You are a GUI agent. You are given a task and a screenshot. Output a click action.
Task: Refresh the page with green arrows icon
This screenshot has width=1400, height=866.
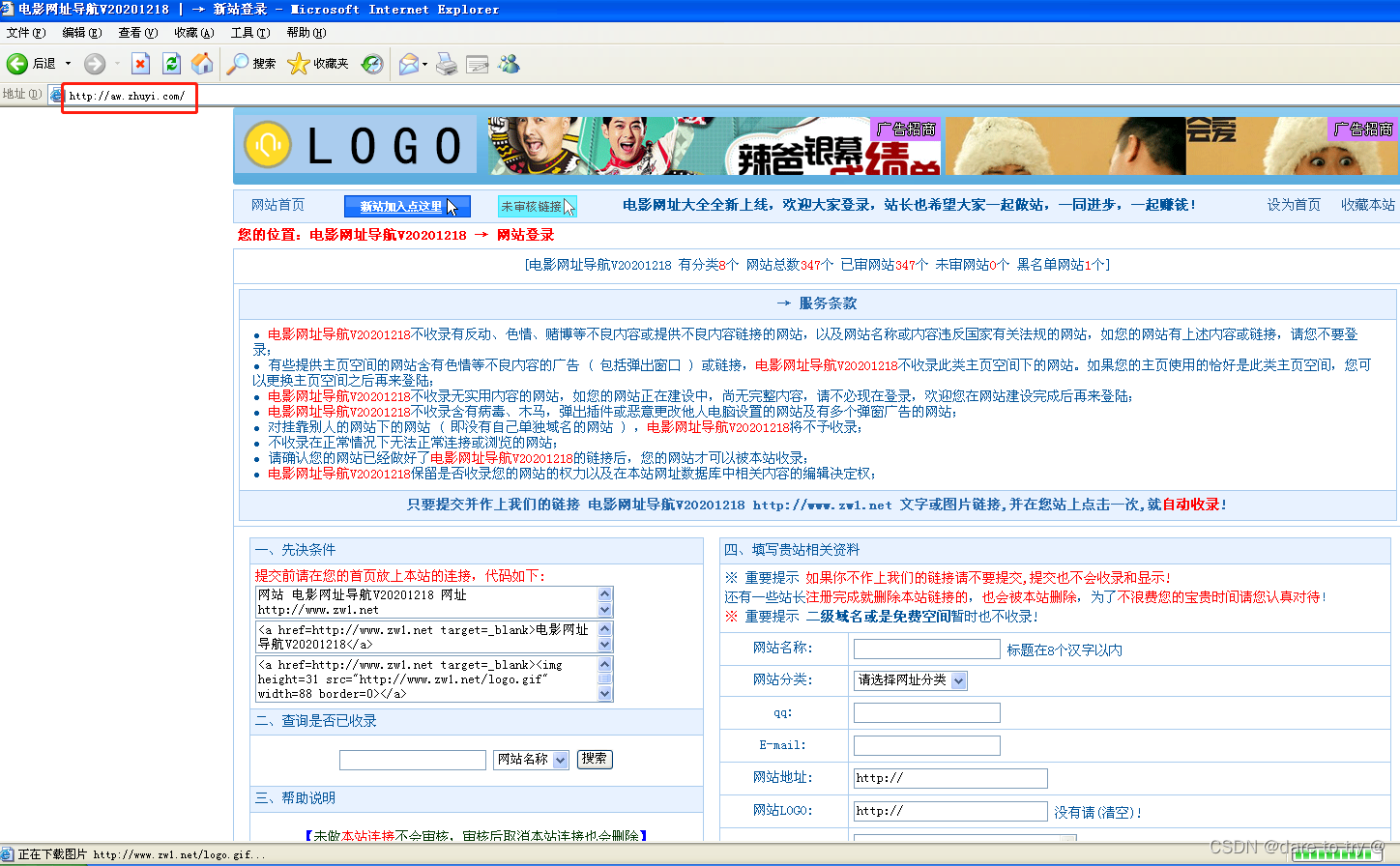tap(171, 64)
